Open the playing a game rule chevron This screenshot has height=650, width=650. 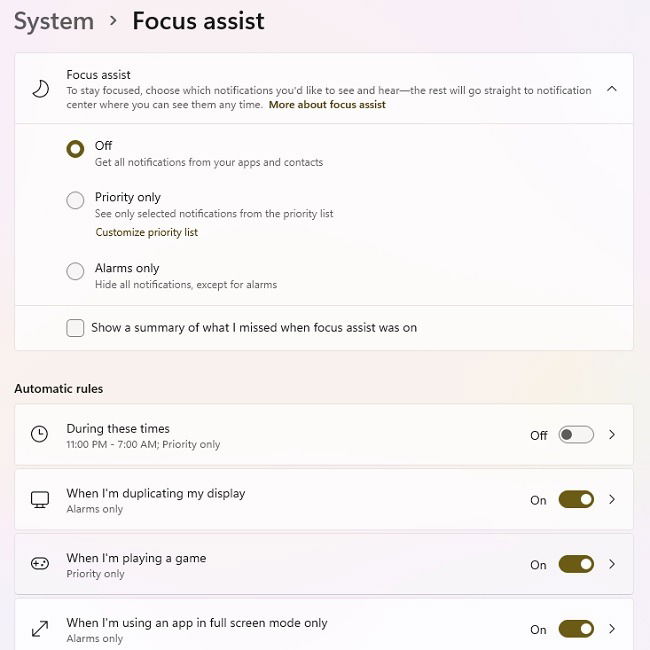tap(612, 564)
